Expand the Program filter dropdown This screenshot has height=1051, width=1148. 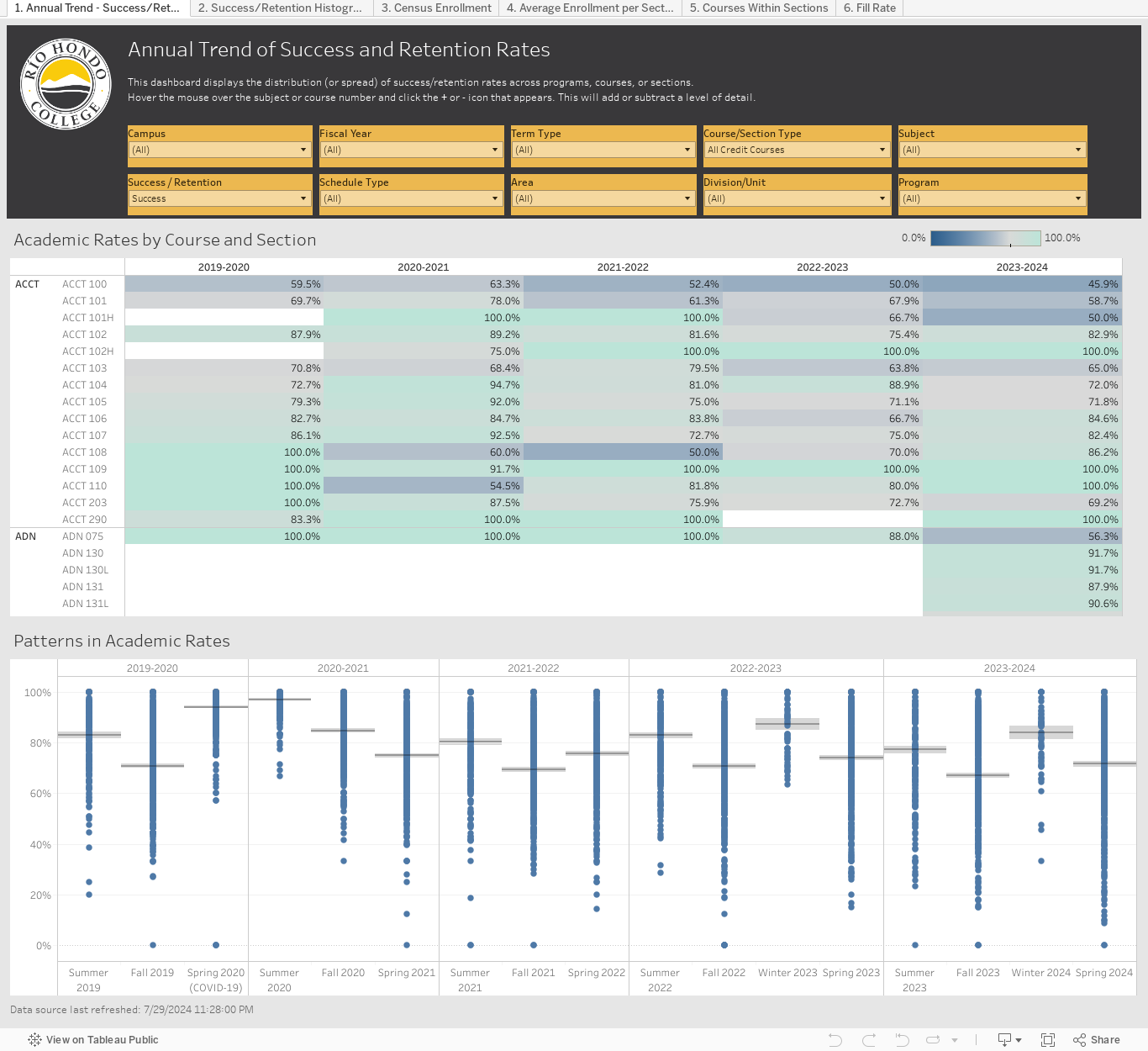(993, 198)
